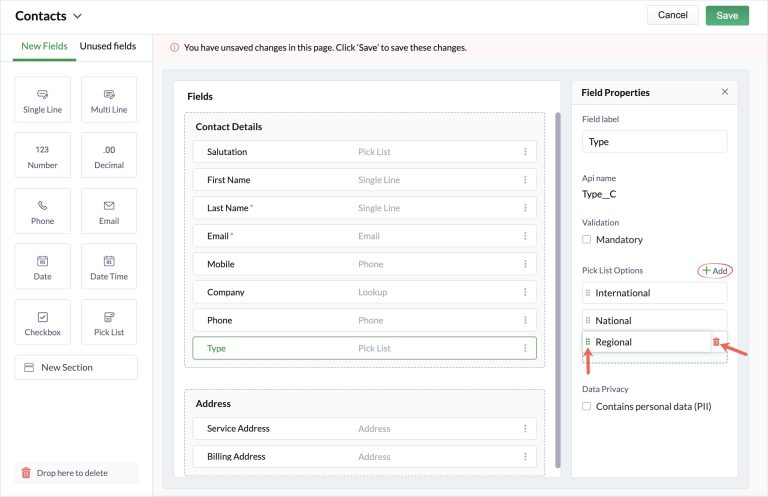Click drag handle of International option
Viewport: 768px width, 497px height.
pos(588,293)
